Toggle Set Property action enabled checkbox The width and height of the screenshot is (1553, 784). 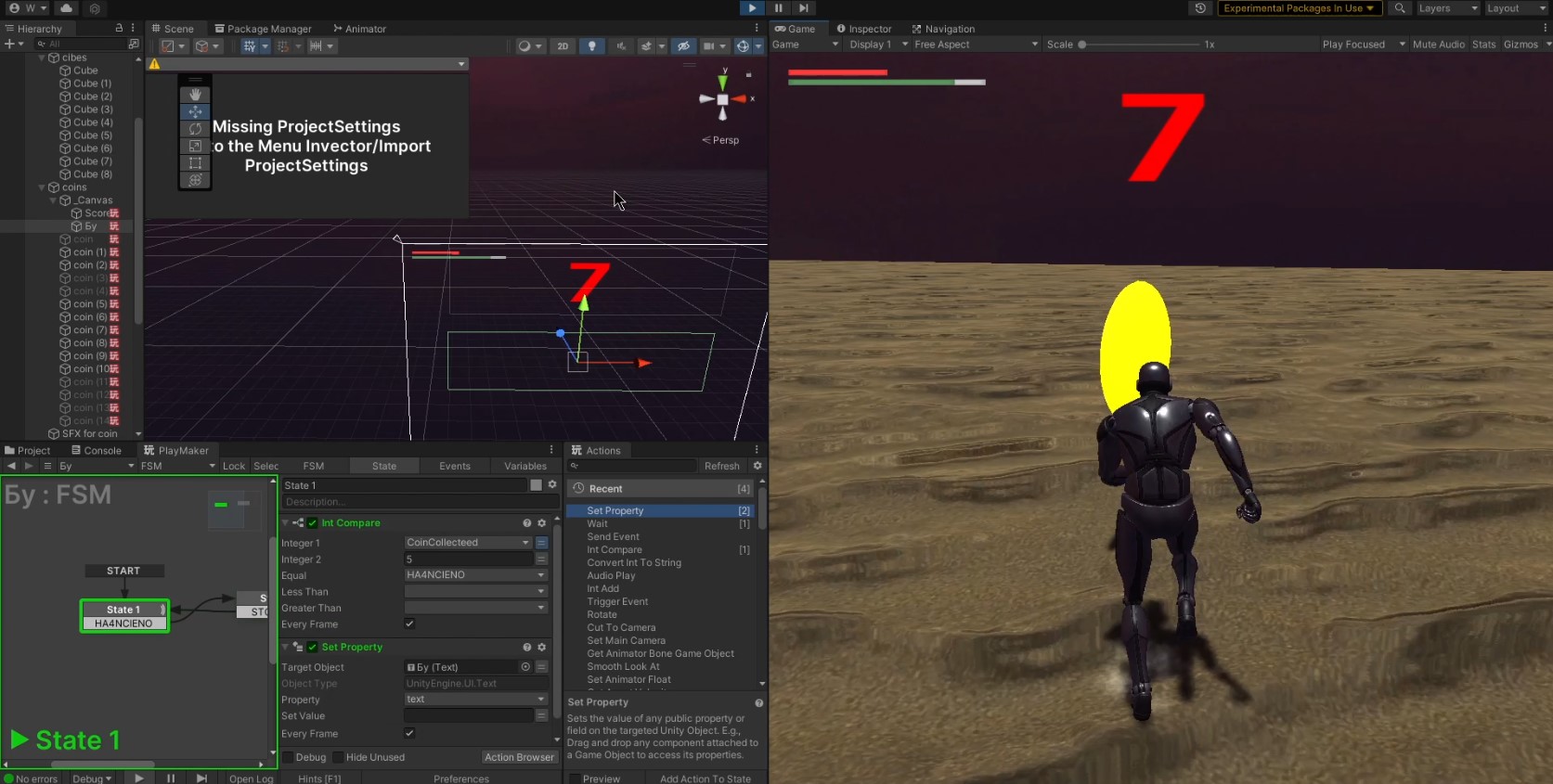[x=313, y=648]
